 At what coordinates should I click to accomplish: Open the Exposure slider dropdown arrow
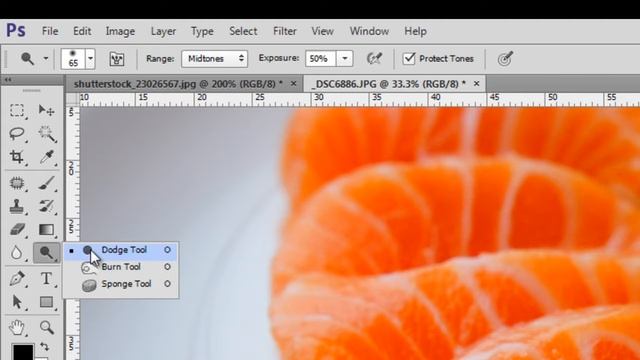[345, 59]
